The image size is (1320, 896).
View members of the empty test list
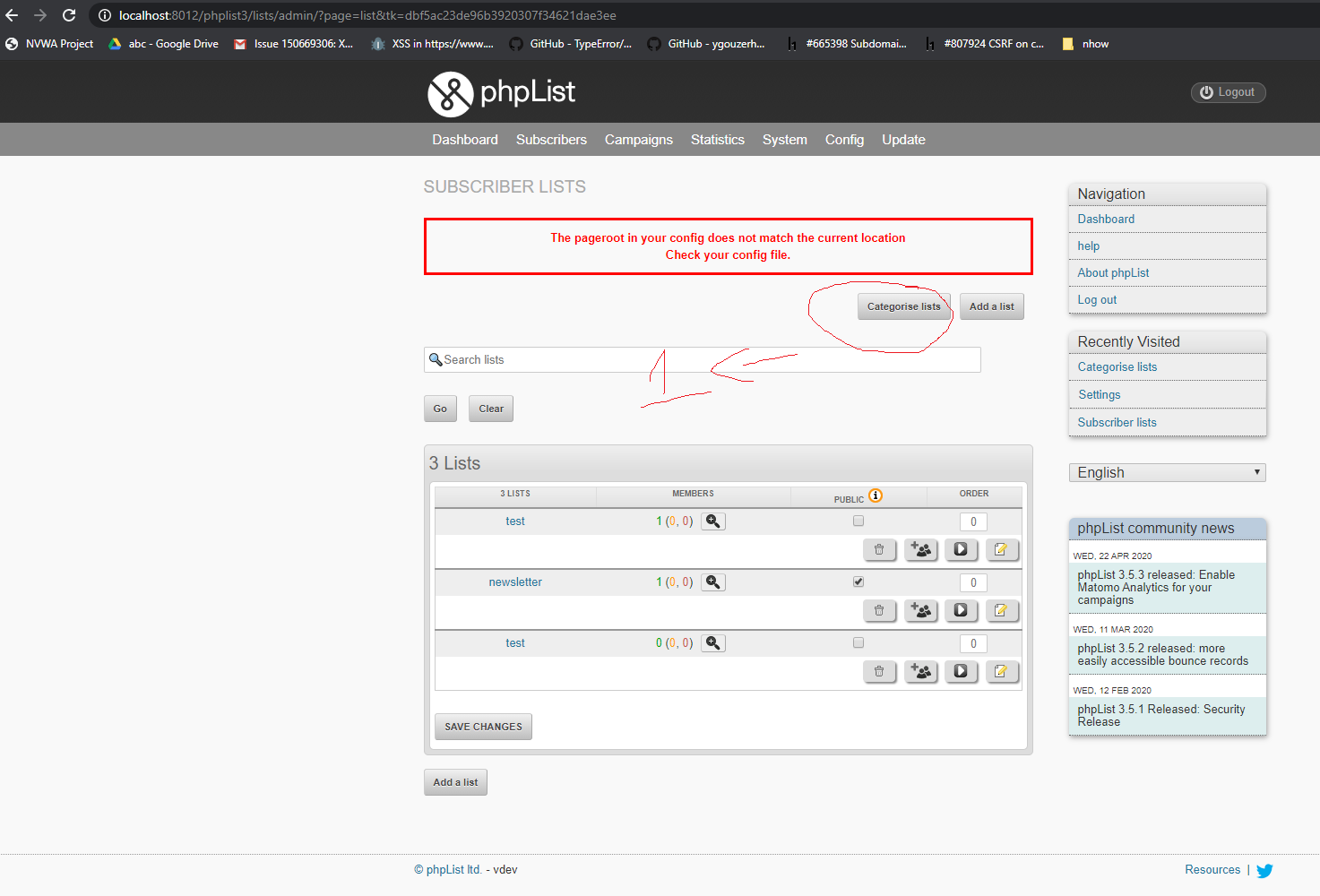tap(713, 643)
